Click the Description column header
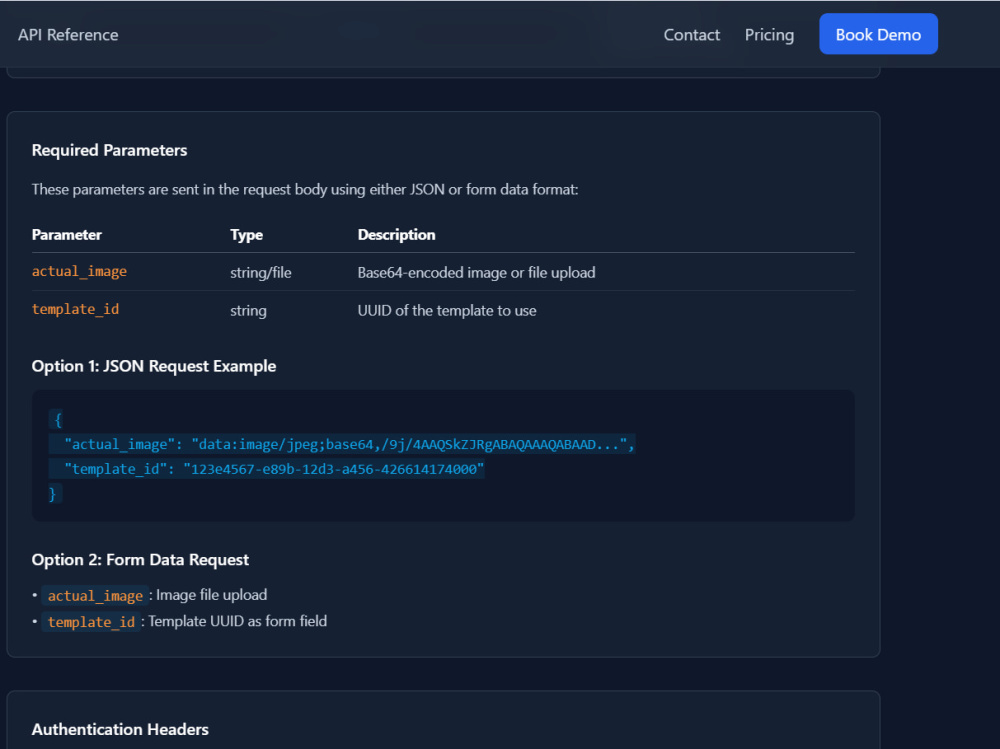Screen dimensions: 1000x749 point(396,235)
